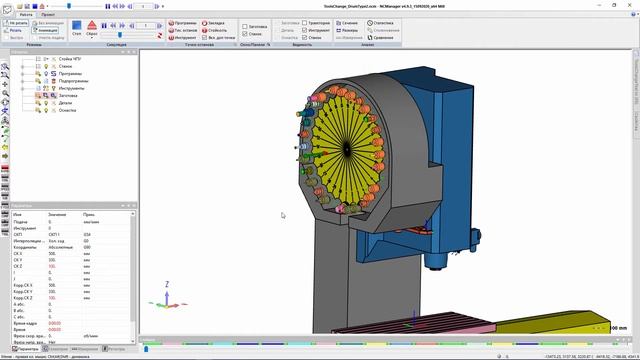Select the Анимация mode button

pos(45,30)
